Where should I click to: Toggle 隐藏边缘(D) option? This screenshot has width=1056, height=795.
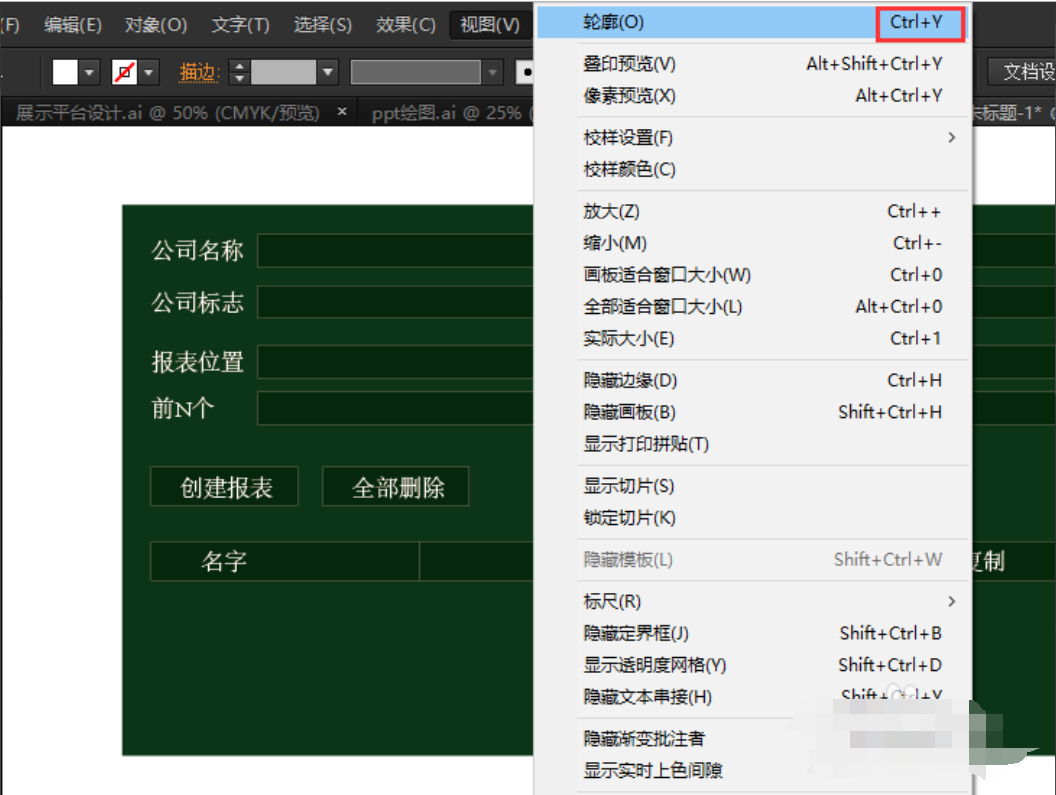click(x=752, y=381)
